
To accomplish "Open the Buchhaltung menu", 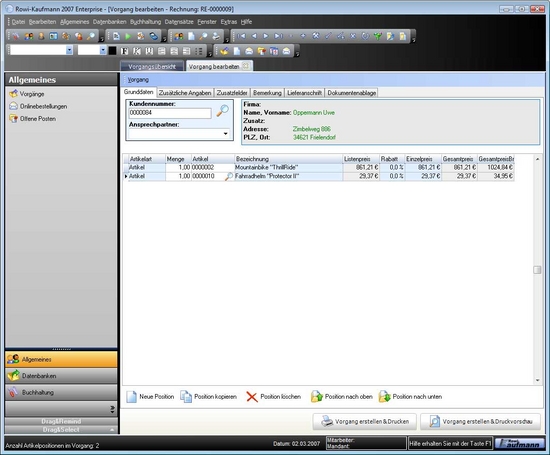I will (145, 22).
